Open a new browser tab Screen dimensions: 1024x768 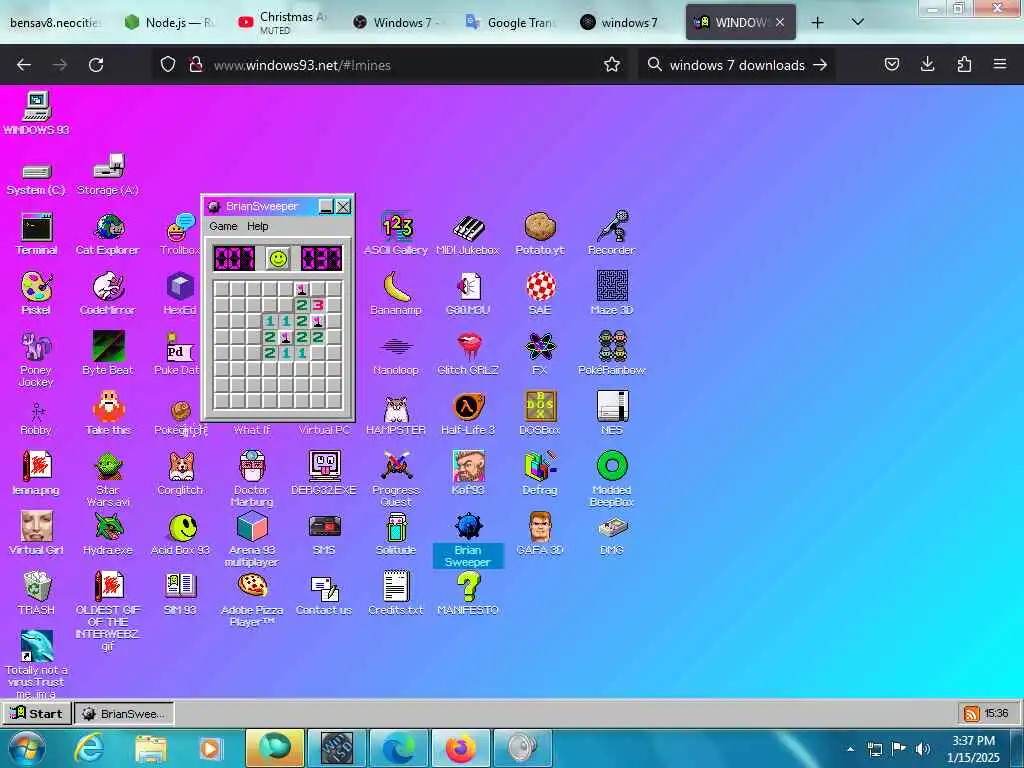click(x=817, y=23)
